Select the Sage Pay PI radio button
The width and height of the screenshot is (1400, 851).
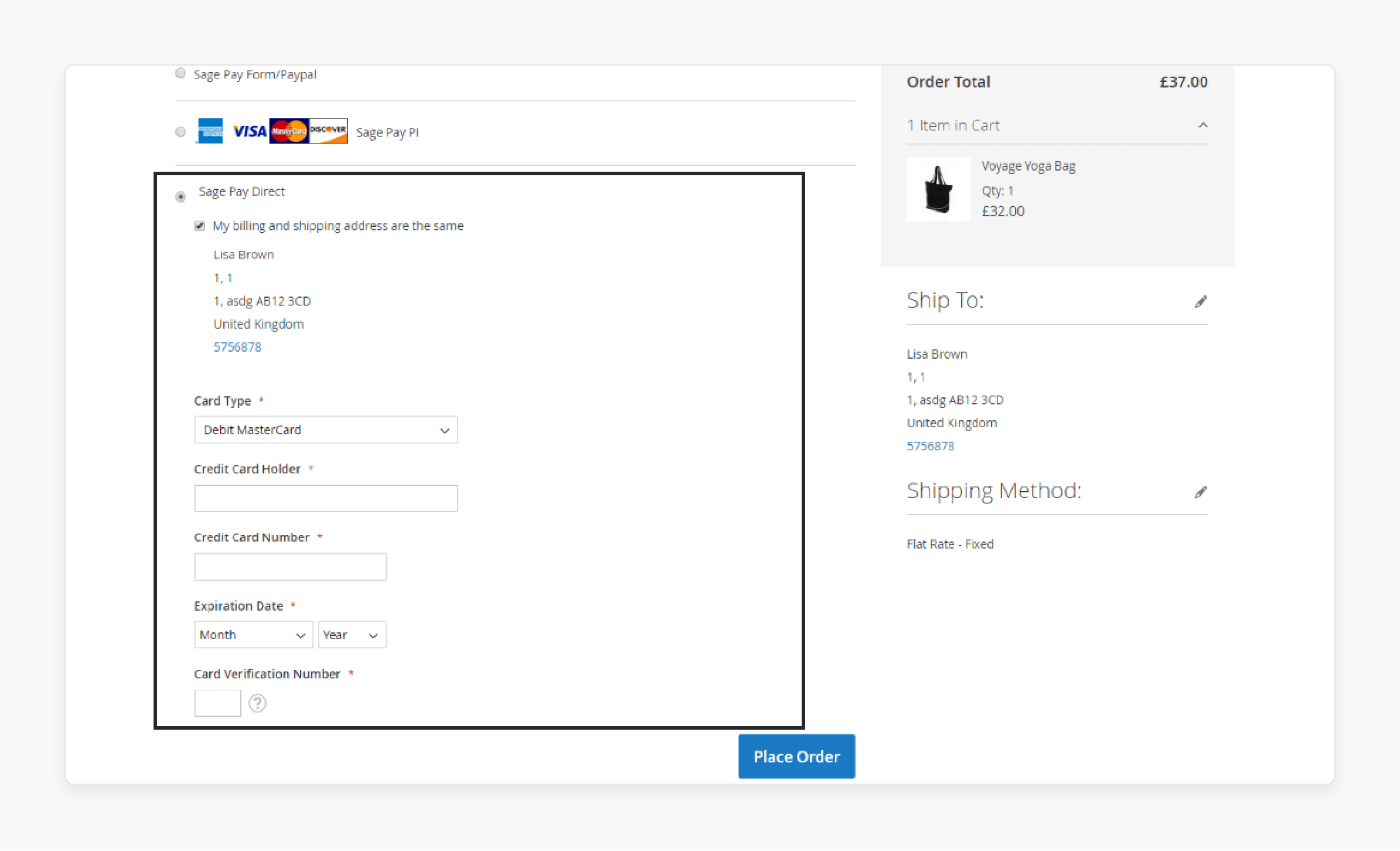point(180,132)
